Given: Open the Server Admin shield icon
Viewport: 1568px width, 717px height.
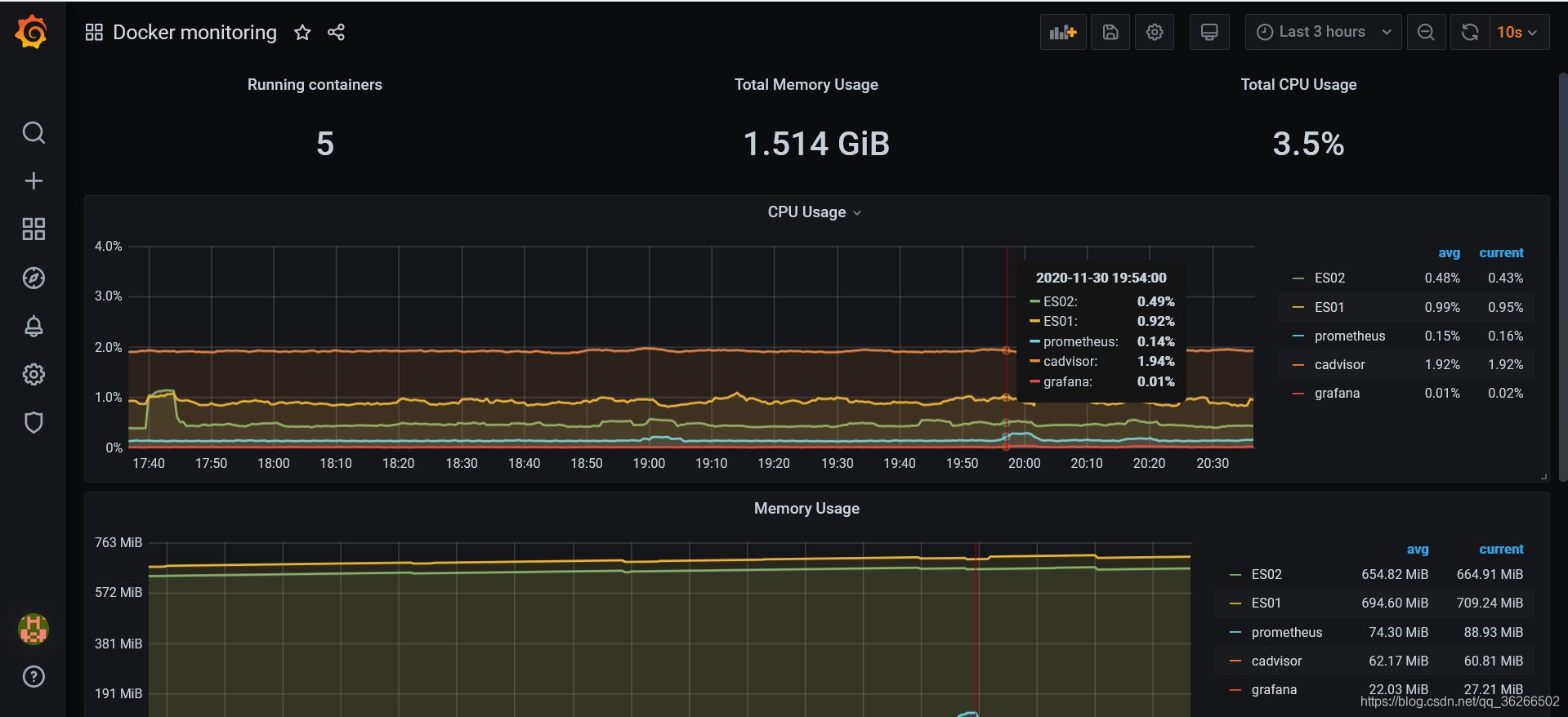Looking at the screenshot, I should [x=34, y=422].
